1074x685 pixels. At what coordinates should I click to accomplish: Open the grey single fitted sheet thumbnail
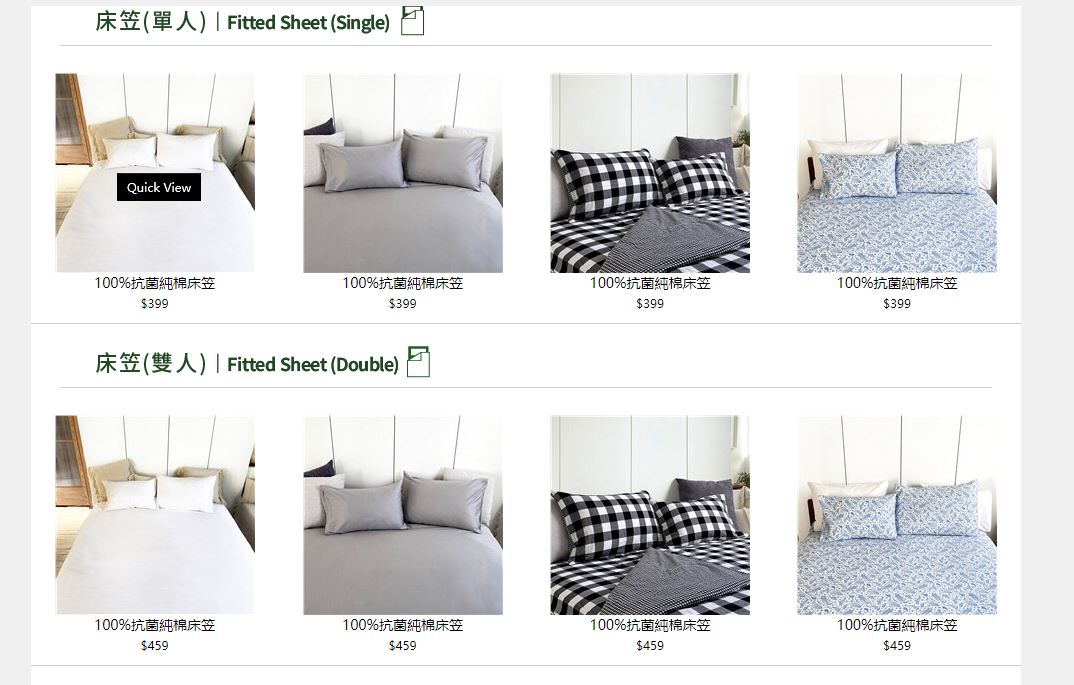click(403, 173)
